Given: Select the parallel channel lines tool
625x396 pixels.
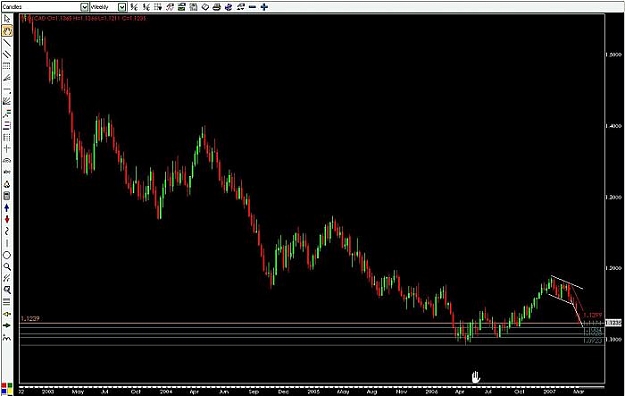Looking at the screenshot, I should [x=7, y=54].
